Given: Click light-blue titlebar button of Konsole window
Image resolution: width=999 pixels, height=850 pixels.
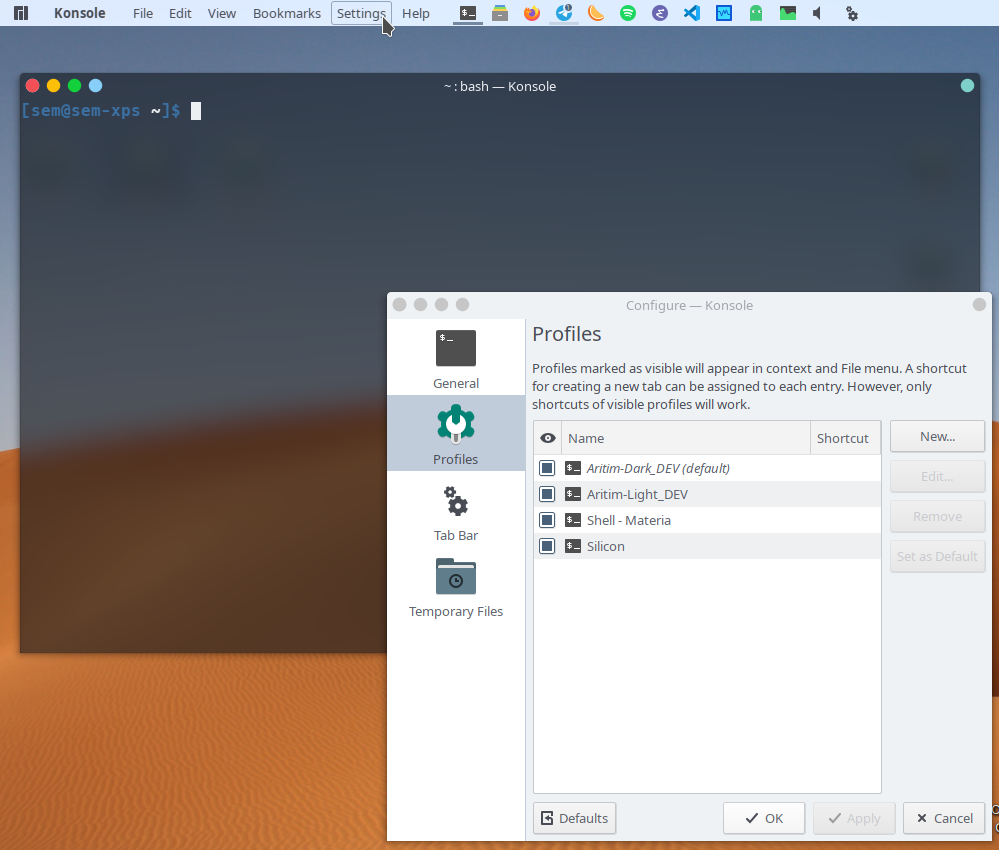Looking at the screenshot, I should (96, 85).
